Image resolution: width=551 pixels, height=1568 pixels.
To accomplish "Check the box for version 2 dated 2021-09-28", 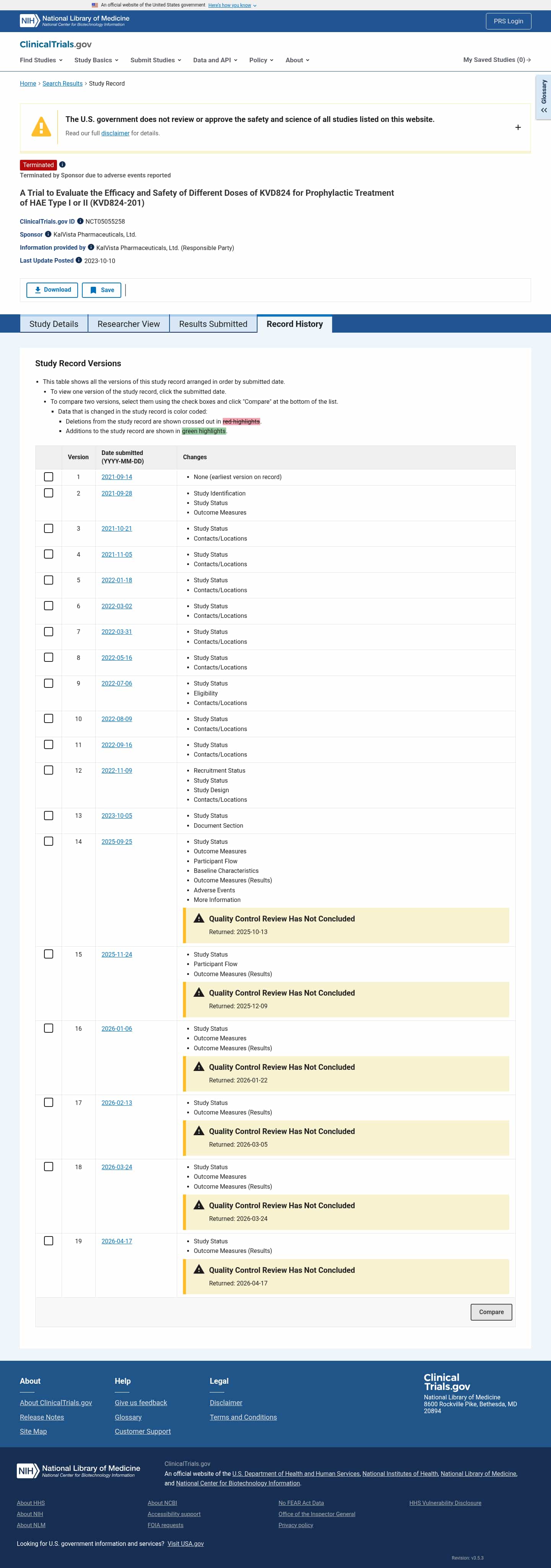I will tap(49, 493).
